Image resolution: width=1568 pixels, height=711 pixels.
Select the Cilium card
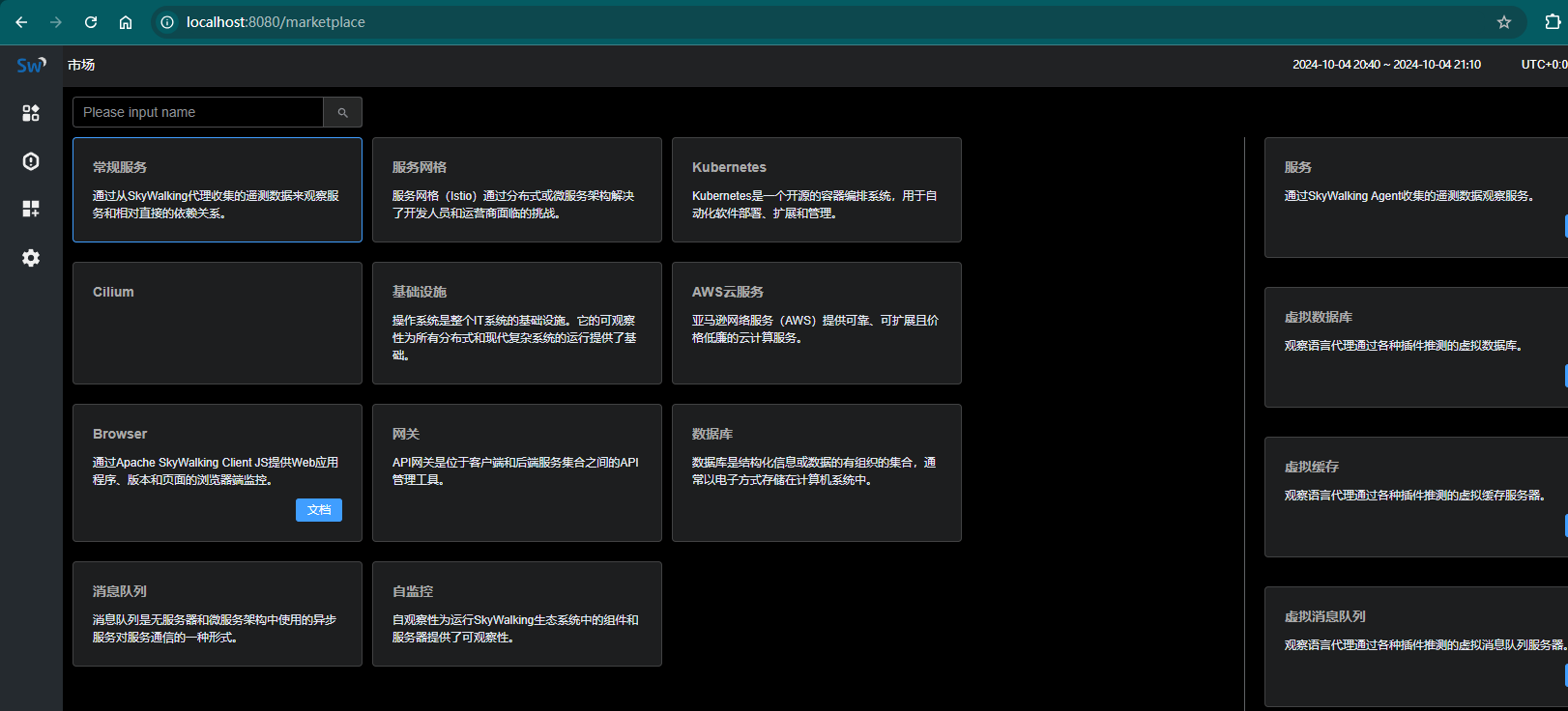pos(218,323)
